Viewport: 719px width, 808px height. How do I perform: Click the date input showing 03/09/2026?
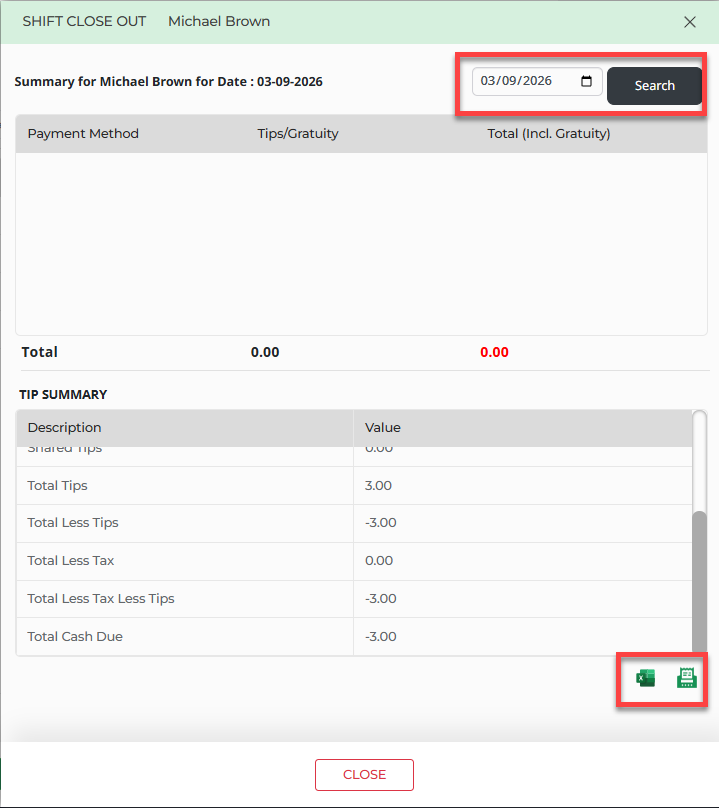(525, 81)
